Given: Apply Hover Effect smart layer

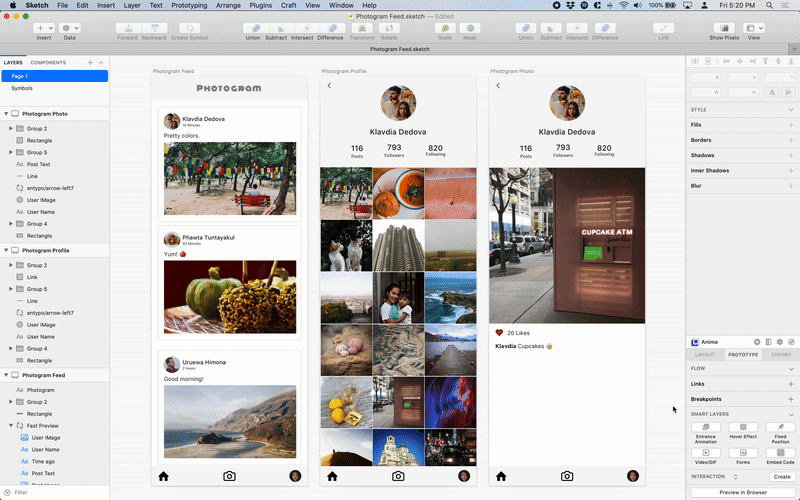Looking at the screenshot, I should [743, 428].
